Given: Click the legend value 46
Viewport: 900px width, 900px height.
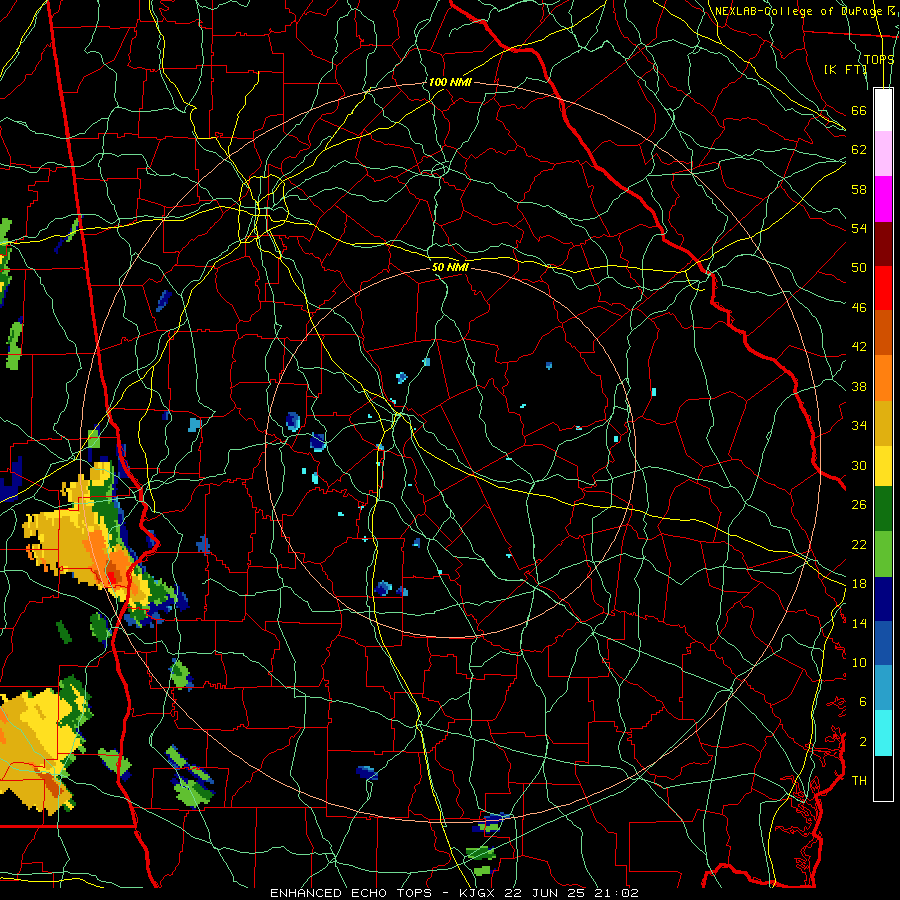Looking at the screenshot, I should 859,308.
